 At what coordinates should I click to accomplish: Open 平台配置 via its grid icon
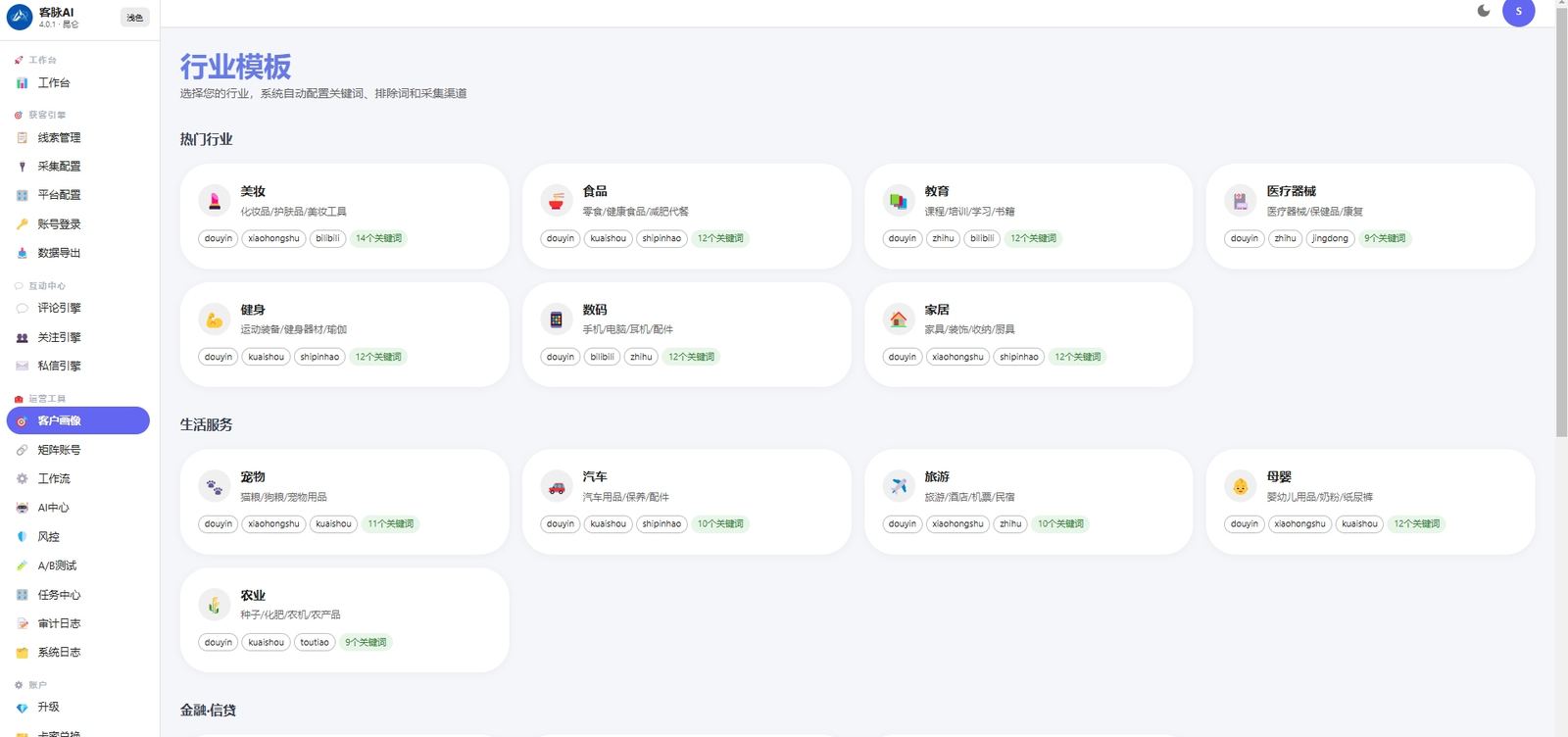coord(22,195)
